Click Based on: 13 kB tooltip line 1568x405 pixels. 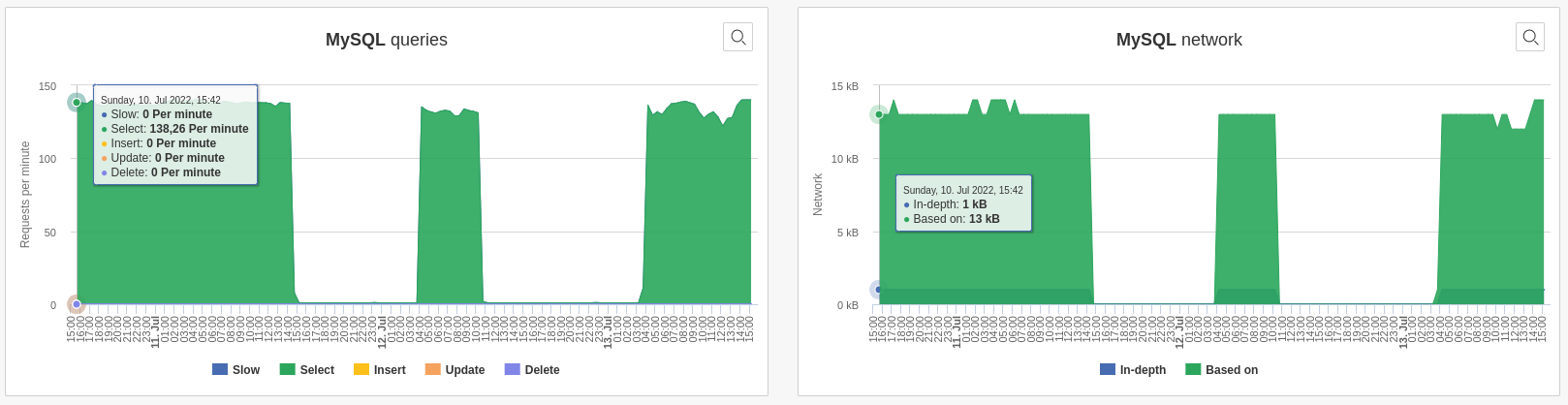[x=952, y=219]
